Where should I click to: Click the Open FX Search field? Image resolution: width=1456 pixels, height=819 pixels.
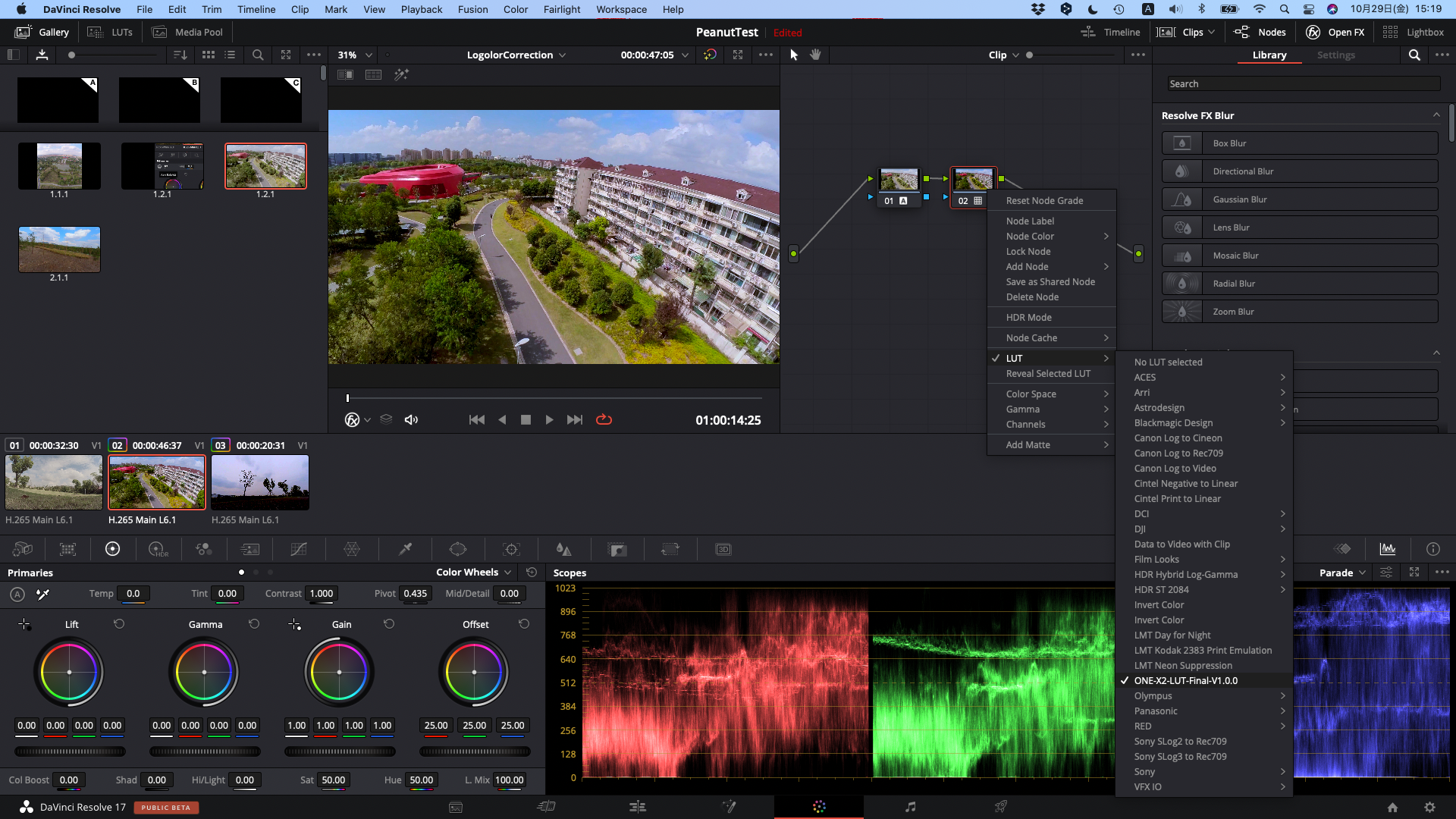pos(1302,83)
